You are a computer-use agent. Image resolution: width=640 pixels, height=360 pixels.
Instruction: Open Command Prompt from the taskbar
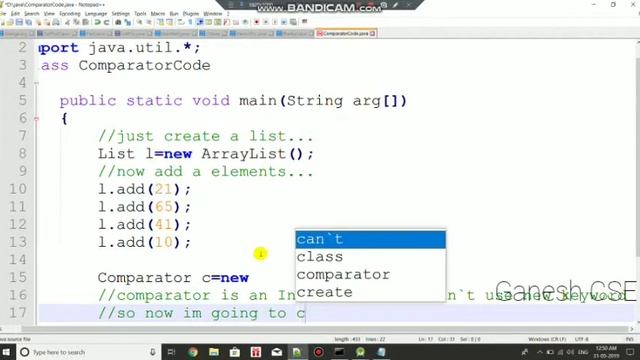[x=339, y=352]
